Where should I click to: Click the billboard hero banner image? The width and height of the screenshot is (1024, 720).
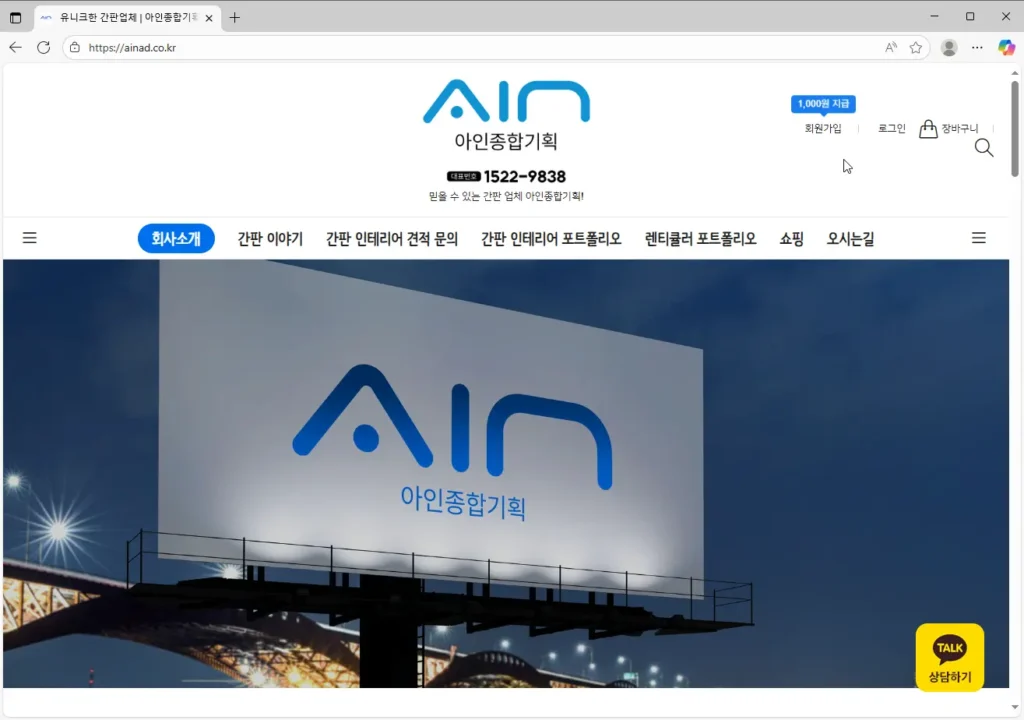[506, 474]
